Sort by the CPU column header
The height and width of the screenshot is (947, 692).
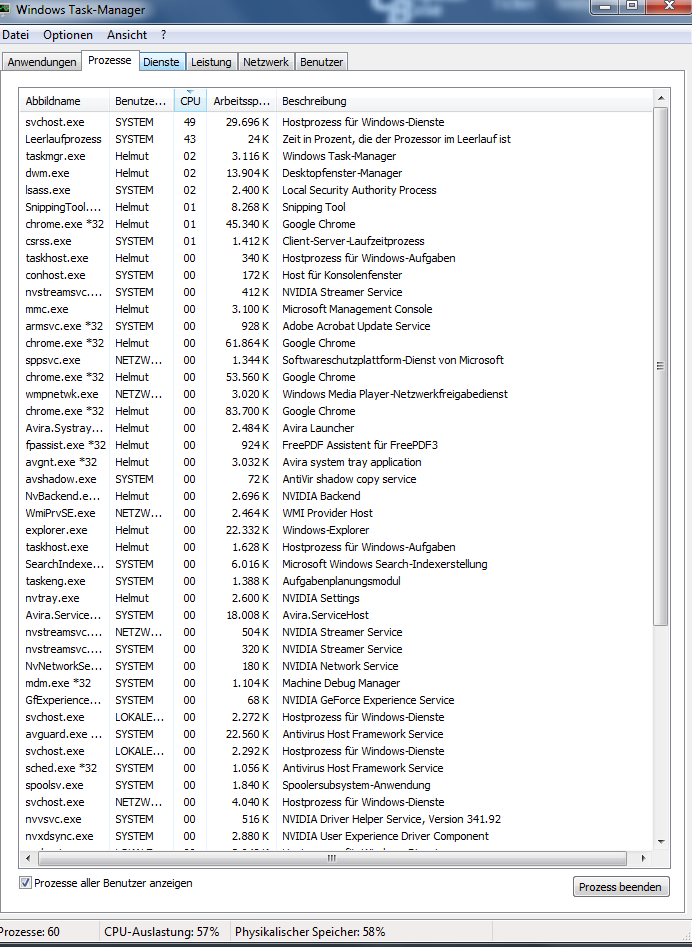click(x=190, y=101)
